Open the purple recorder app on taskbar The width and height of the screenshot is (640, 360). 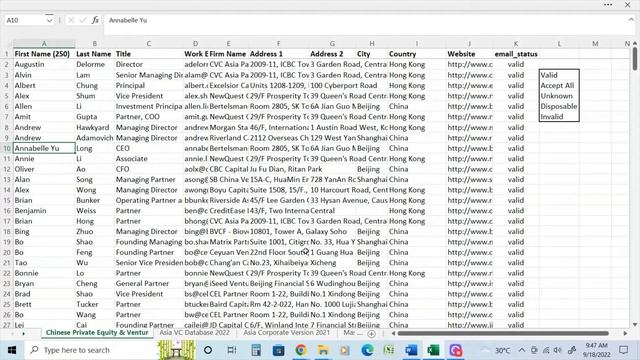456,350
